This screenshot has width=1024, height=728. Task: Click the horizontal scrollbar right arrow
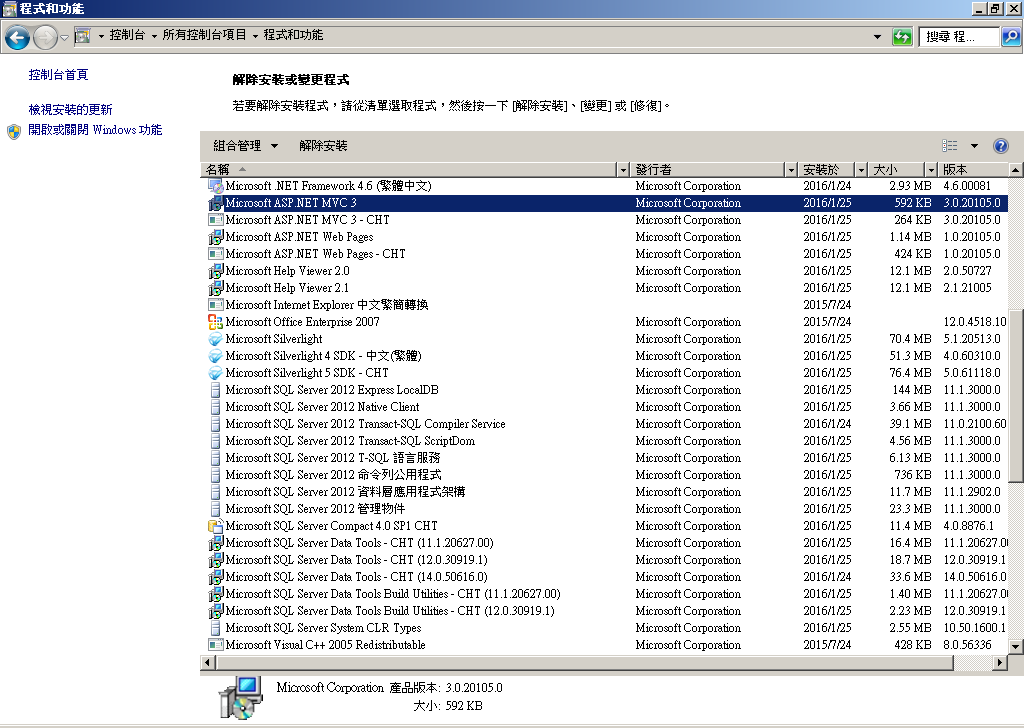pyautogui.click(x=1000, y=663)
